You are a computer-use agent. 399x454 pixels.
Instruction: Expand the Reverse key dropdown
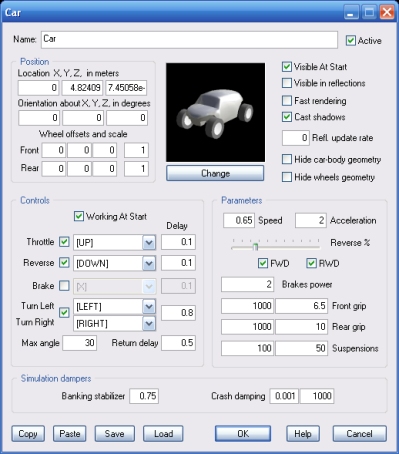point(149,263)
